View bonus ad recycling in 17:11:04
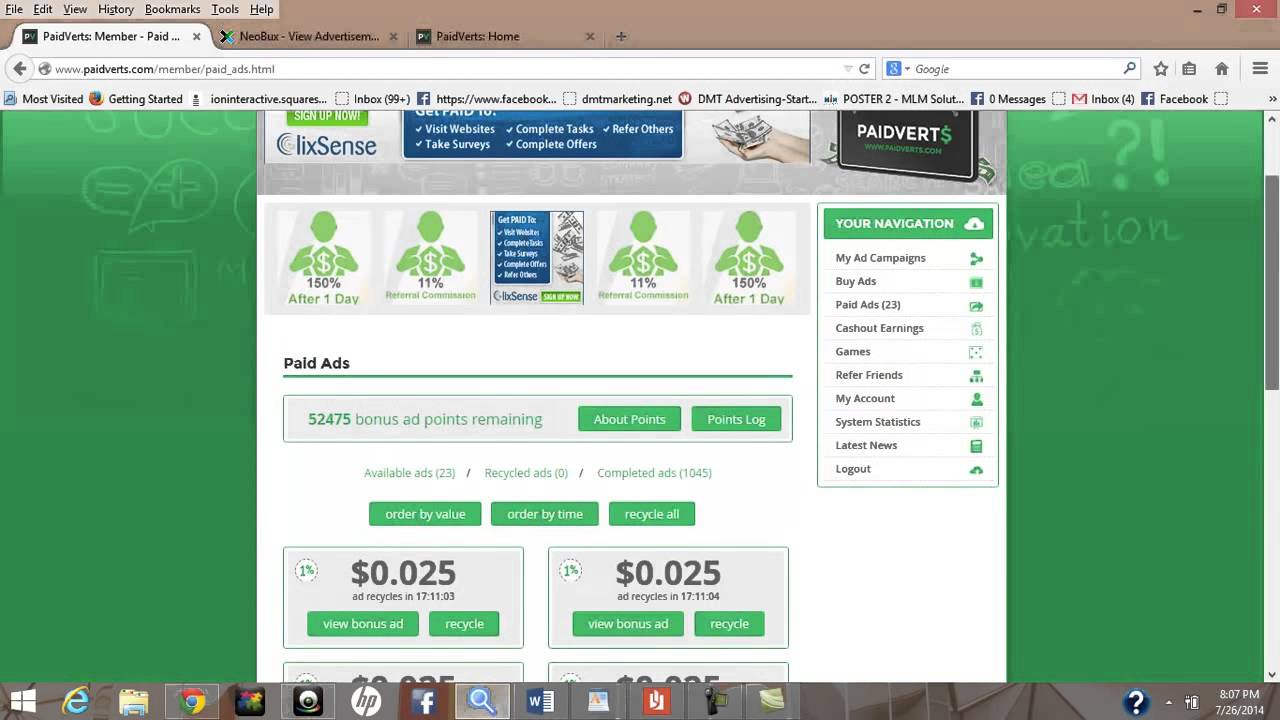This screenshot has width=1280, height=720. pos(628,624)
